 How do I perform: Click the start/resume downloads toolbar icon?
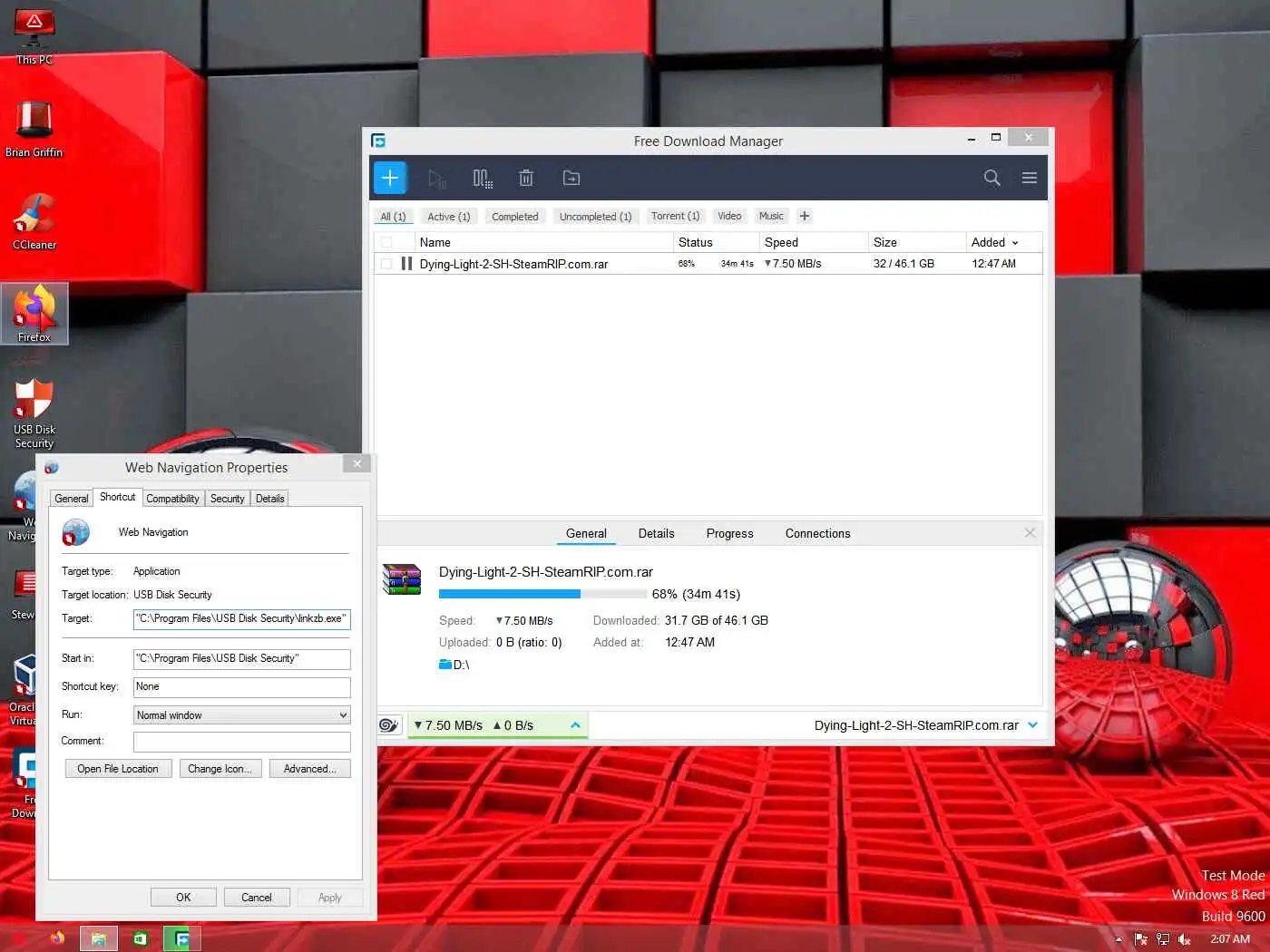(x=437, y=179)
